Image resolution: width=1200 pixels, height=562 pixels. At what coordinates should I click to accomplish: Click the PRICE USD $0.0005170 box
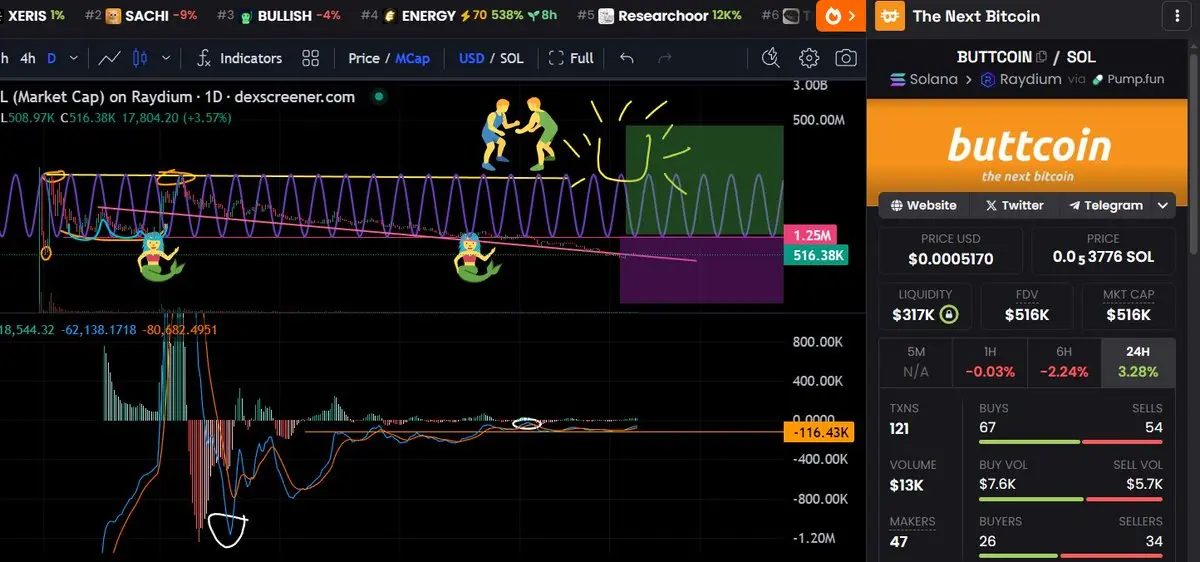pos(950,251)
